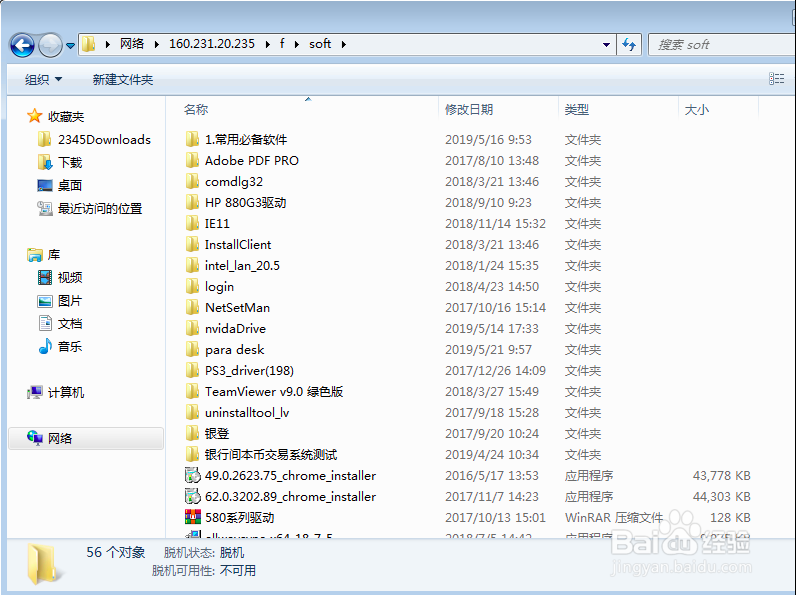Click the date 2018/11/14 15:32
Viewport: 796px width, 595px height.
point(495,223)
